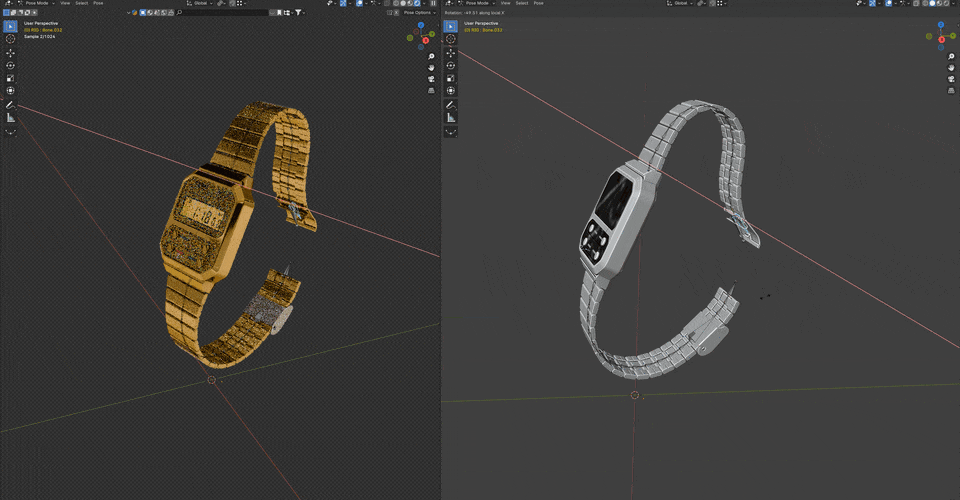
Task: Select the Scale tool in right viewport
Action: [451, 78]
